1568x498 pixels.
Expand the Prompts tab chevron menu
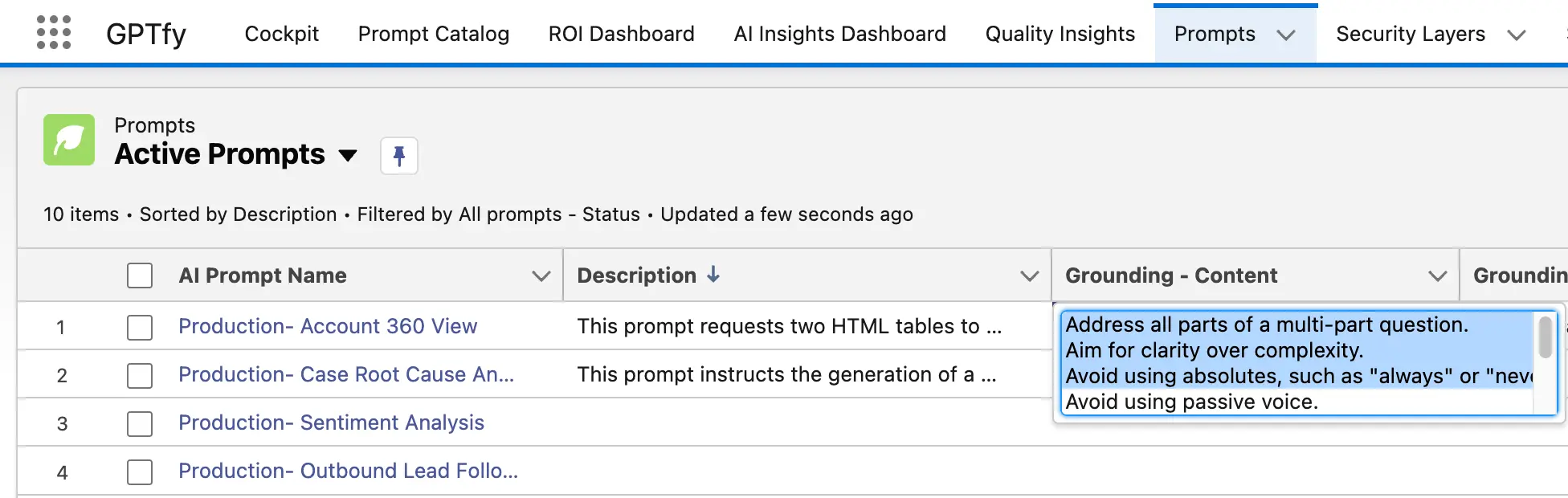(1286, 35)
